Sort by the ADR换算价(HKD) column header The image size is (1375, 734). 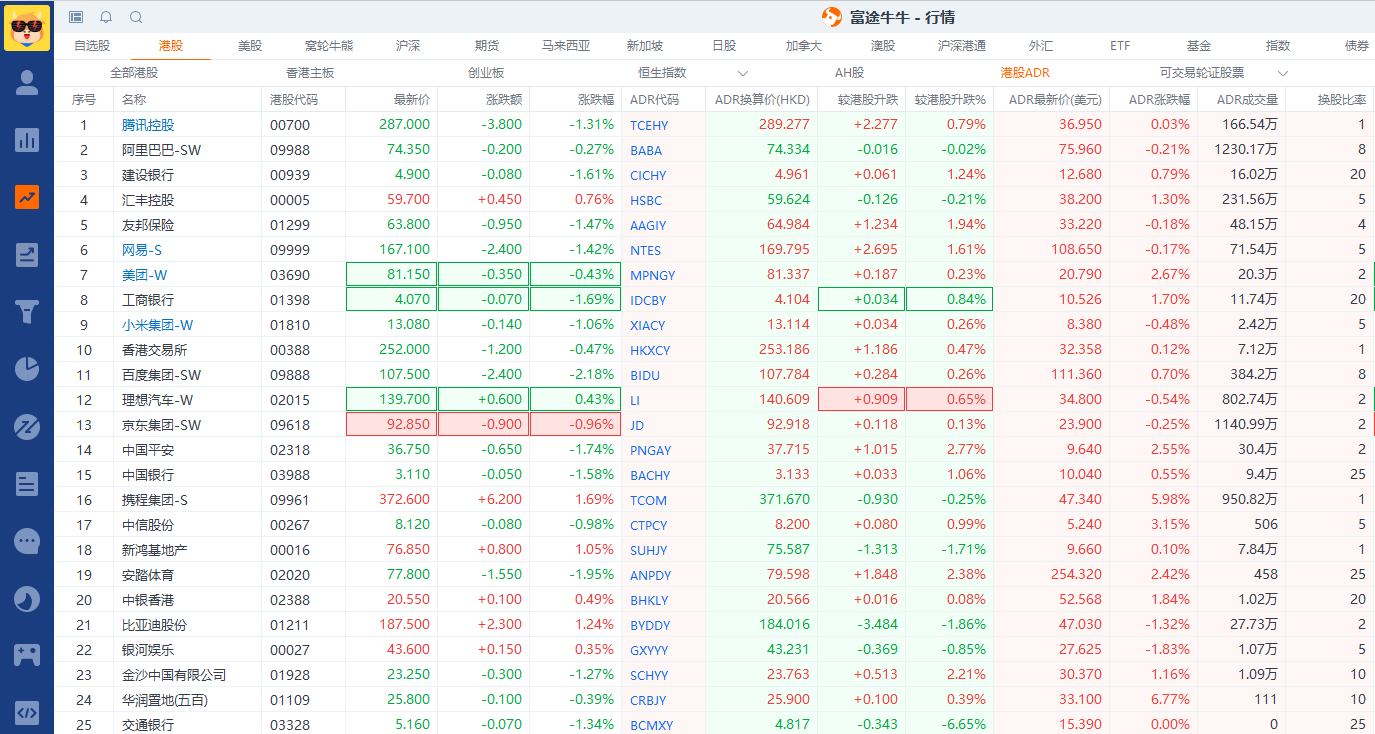(762, 100)
